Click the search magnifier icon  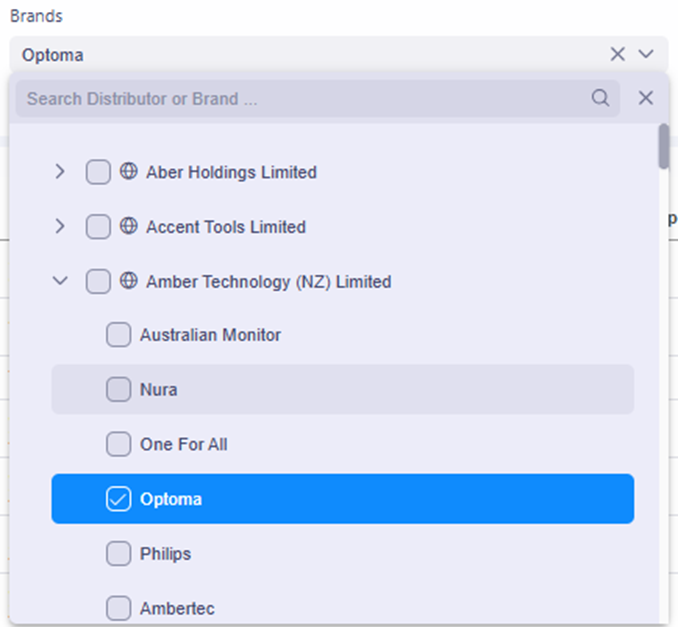coord(600,98)
